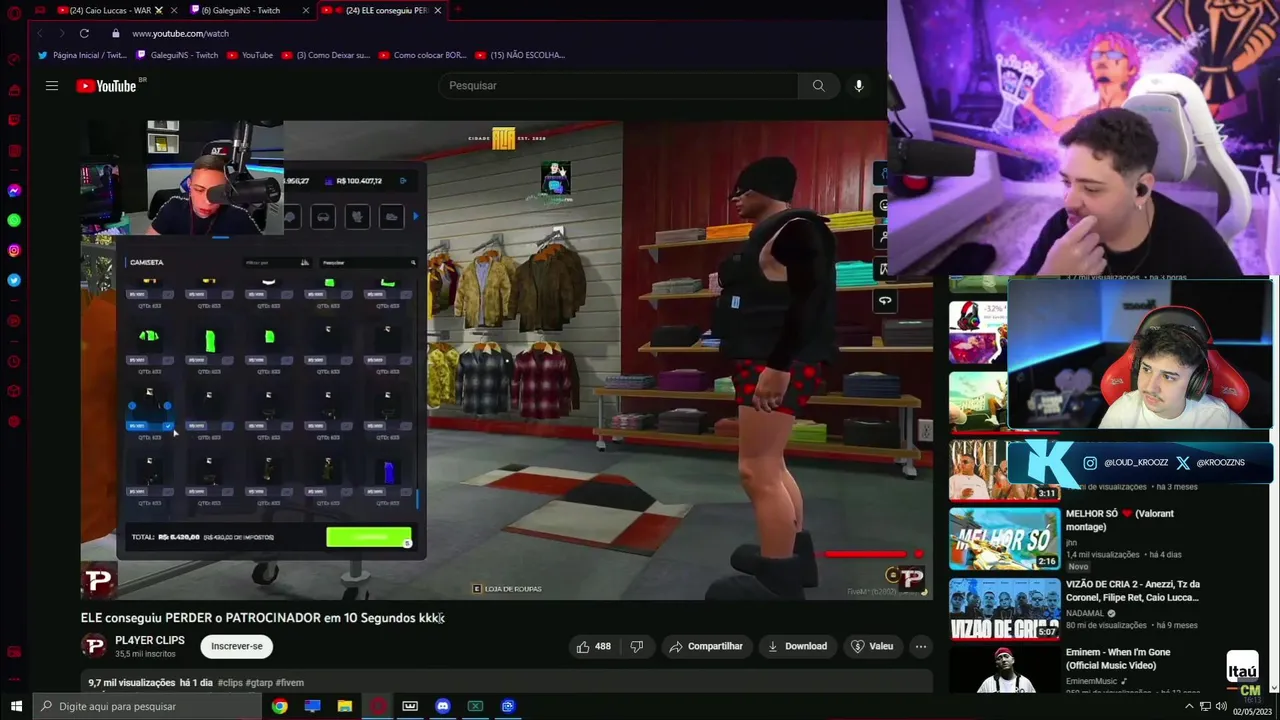Open a new browser tab
This screenshot has width=1280, height=720.
[x=457, y=10]
